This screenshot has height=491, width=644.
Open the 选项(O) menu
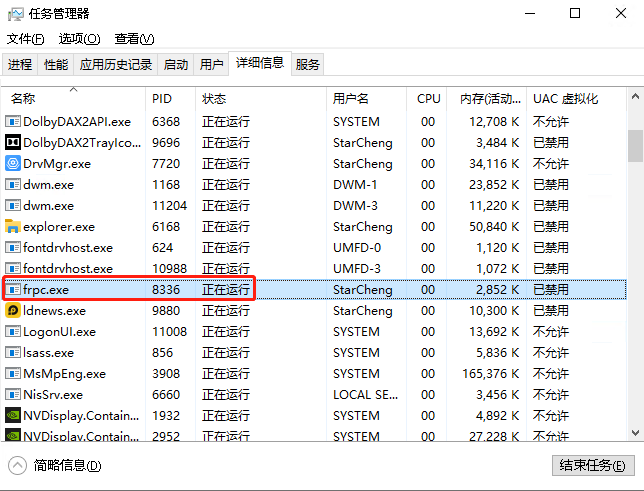pos(79,39)
